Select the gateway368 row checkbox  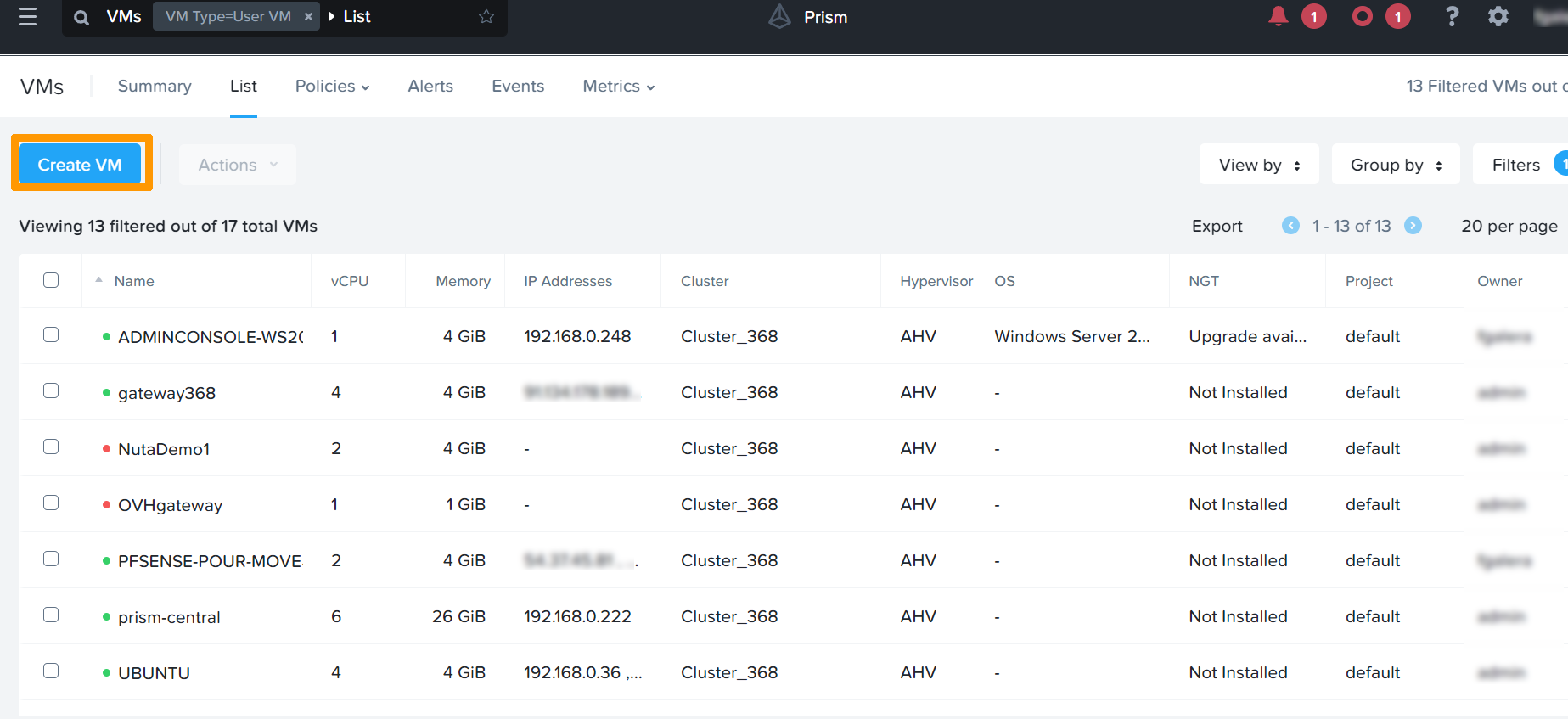coord(51,390)
